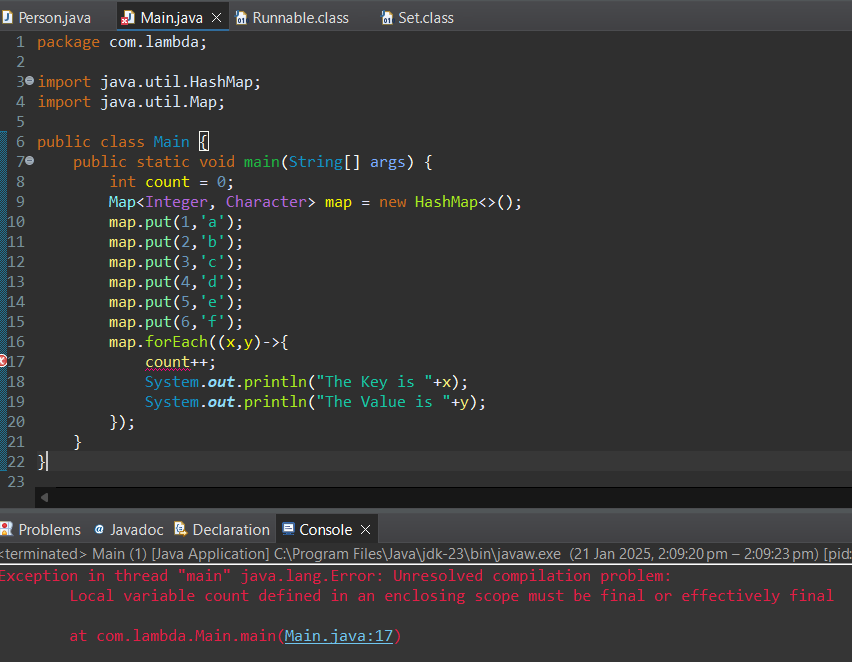Click the class file icon on Runnable.class tab
Image resolution: width=852 pixels, height=662 pixels.
click(242, 16)
